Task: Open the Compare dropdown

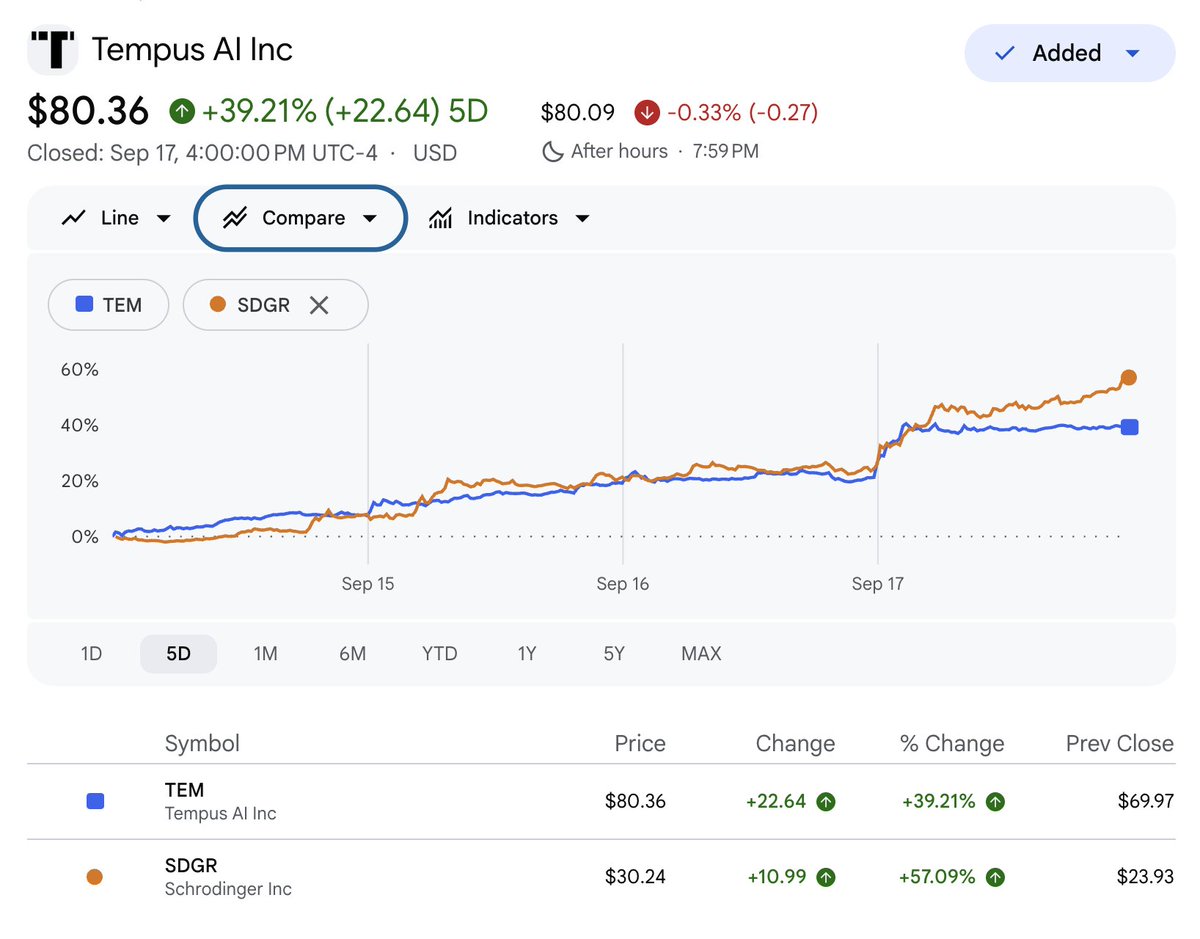Action: [x=300, y=218]
